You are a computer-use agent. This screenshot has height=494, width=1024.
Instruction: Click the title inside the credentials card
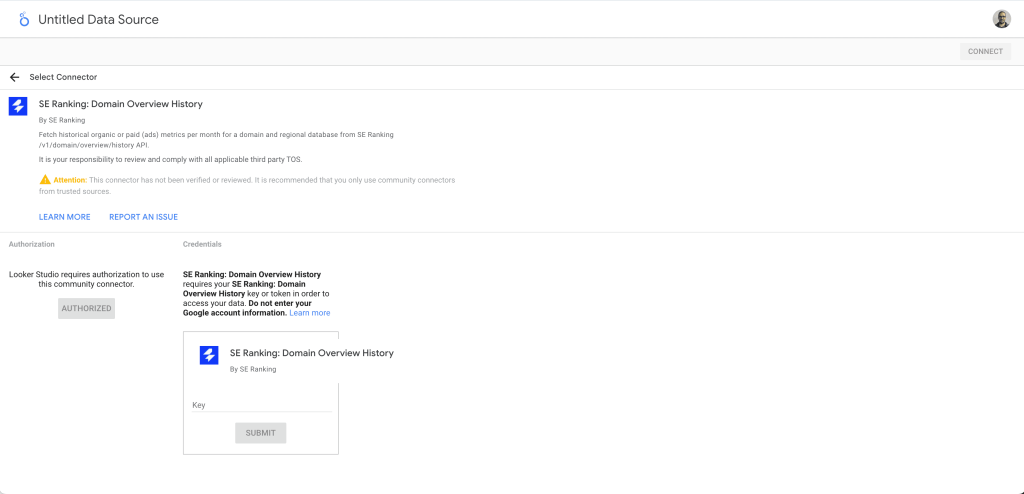311,353
